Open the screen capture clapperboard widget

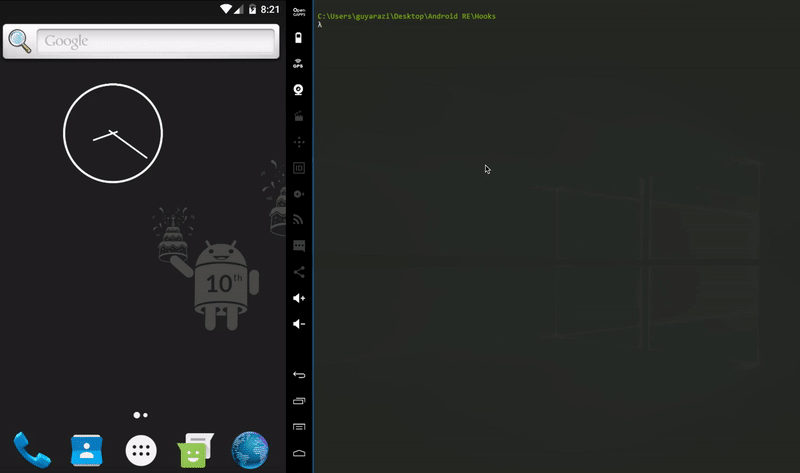[299, 116]
